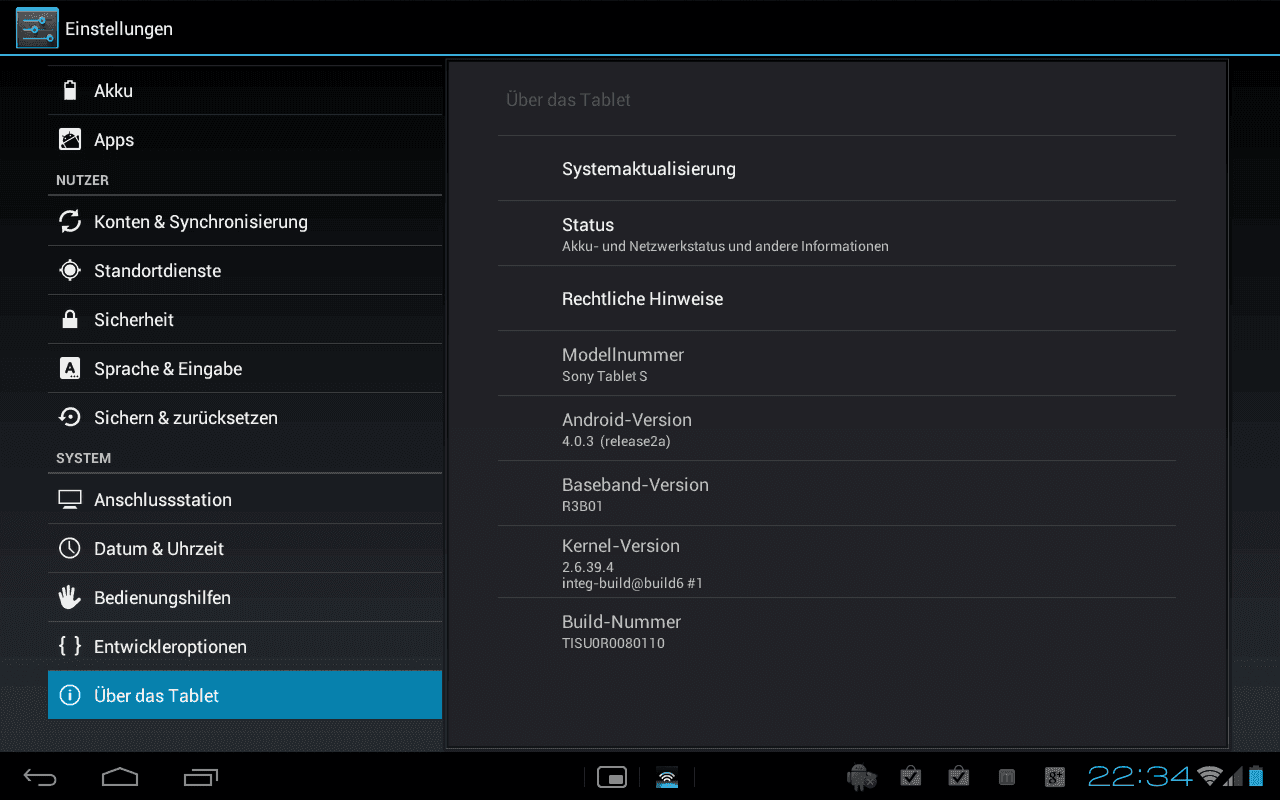Click the SYSTEM section header
The height and width of the screenshot is (800, 1280).
tap(83, 458)
